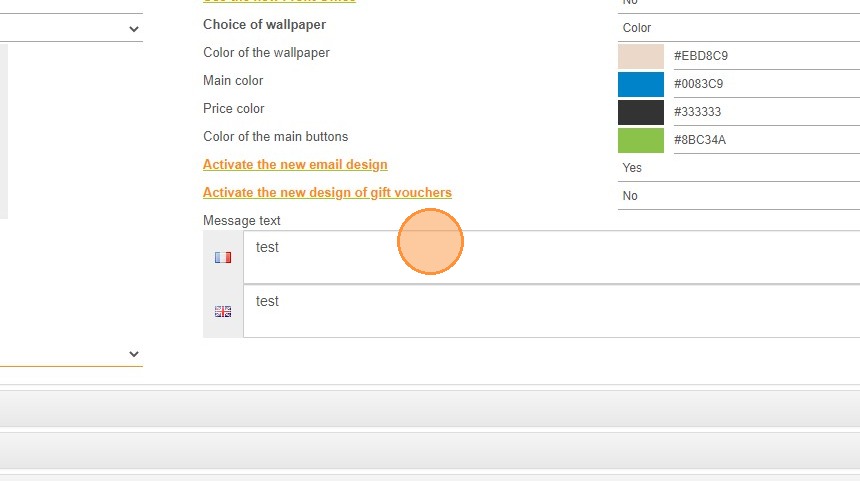The image size is (860, 481).
Task: Focus the English message text area
Action: tap(552, 311)
